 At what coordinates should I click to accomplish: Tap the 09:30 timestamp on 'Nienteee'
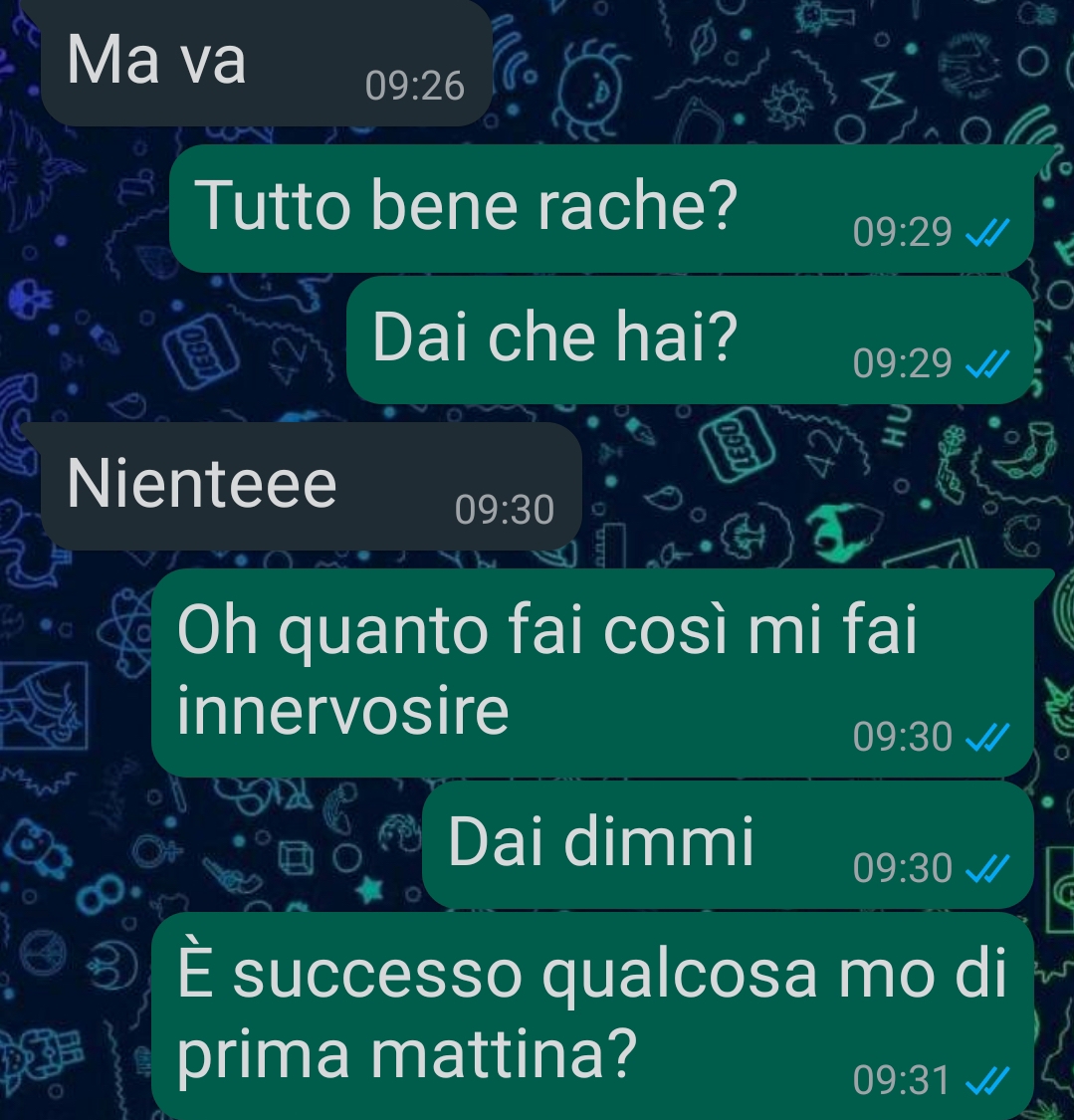pyautogui.click(x=504, y=510)
